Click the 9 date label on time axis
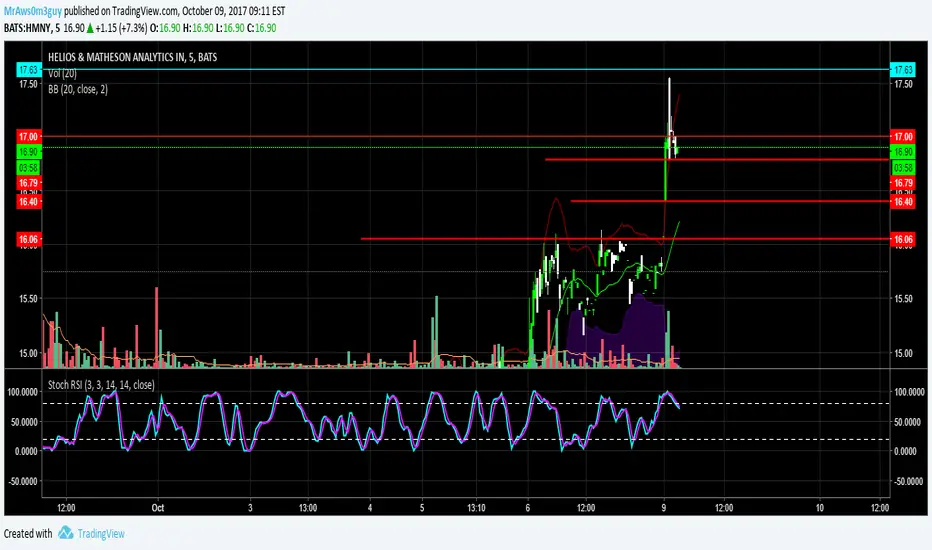Viewport: 932px width, 550px height. [663, 508]
